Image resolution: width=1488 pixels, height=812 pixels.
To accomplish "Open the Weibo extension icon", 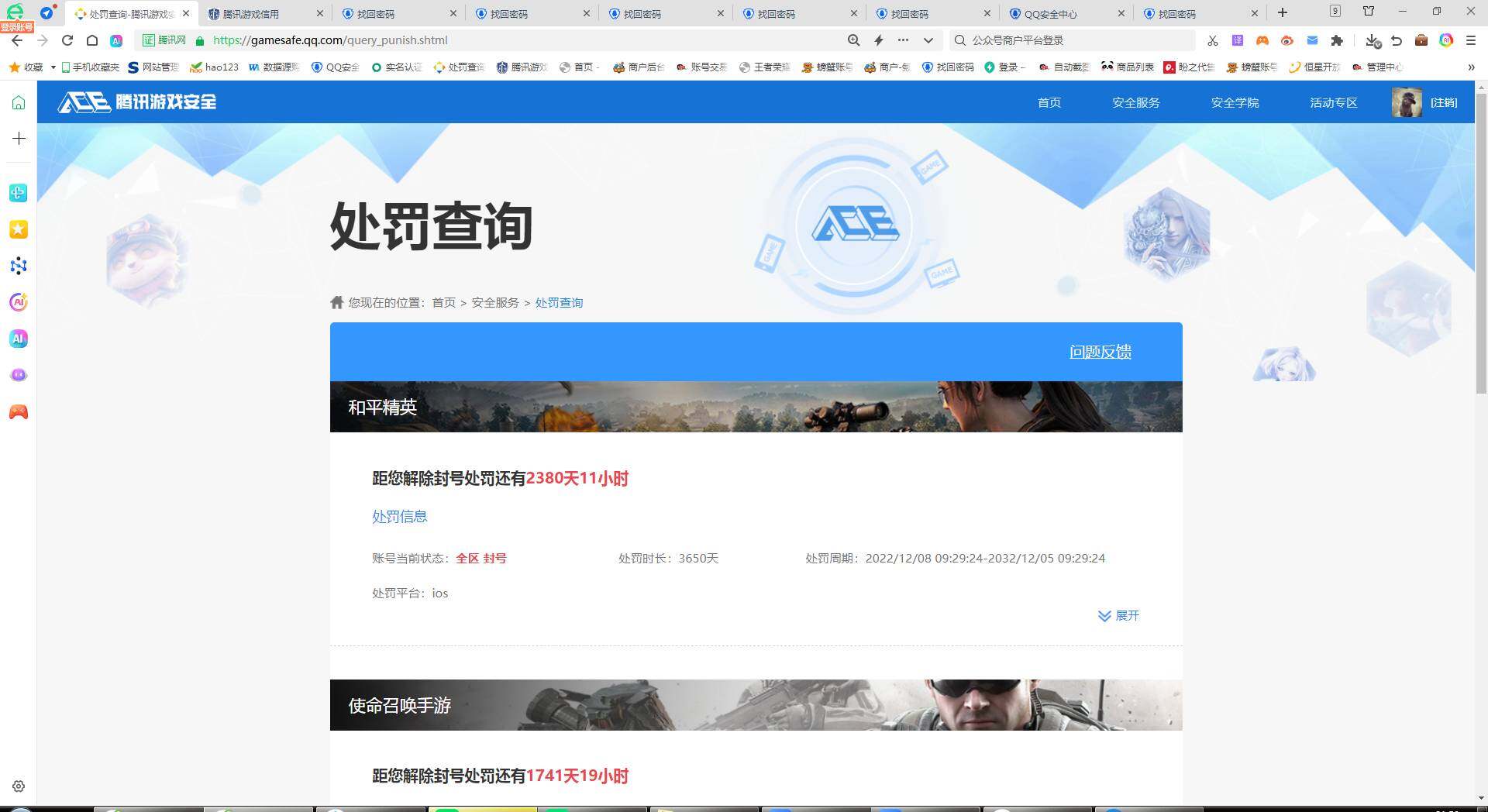I will pyautogui.click(x=1287, y=40).
